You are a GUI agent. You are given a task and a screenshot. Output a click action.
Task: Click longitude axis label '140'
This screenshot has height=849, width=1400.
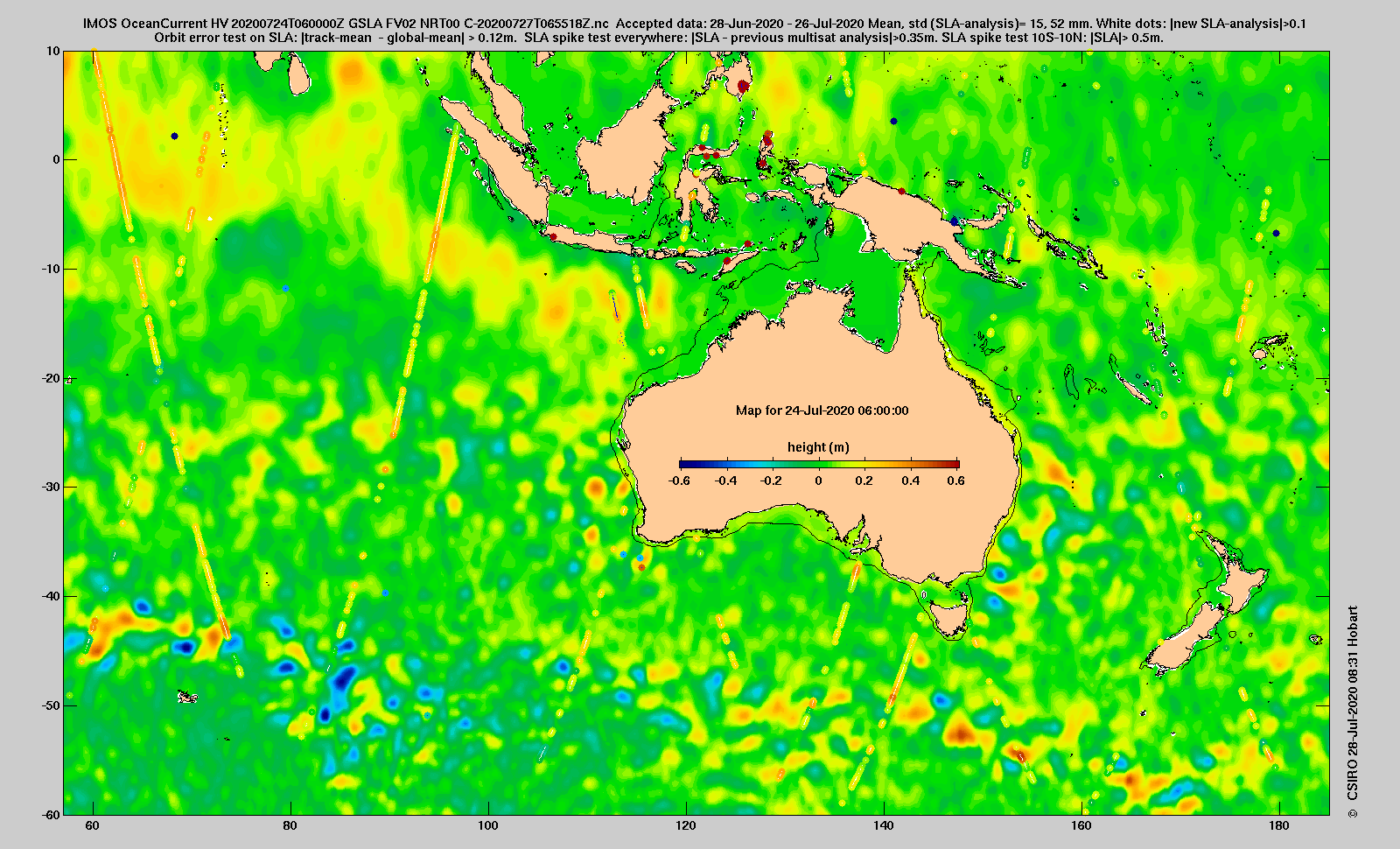pos(884,825)
